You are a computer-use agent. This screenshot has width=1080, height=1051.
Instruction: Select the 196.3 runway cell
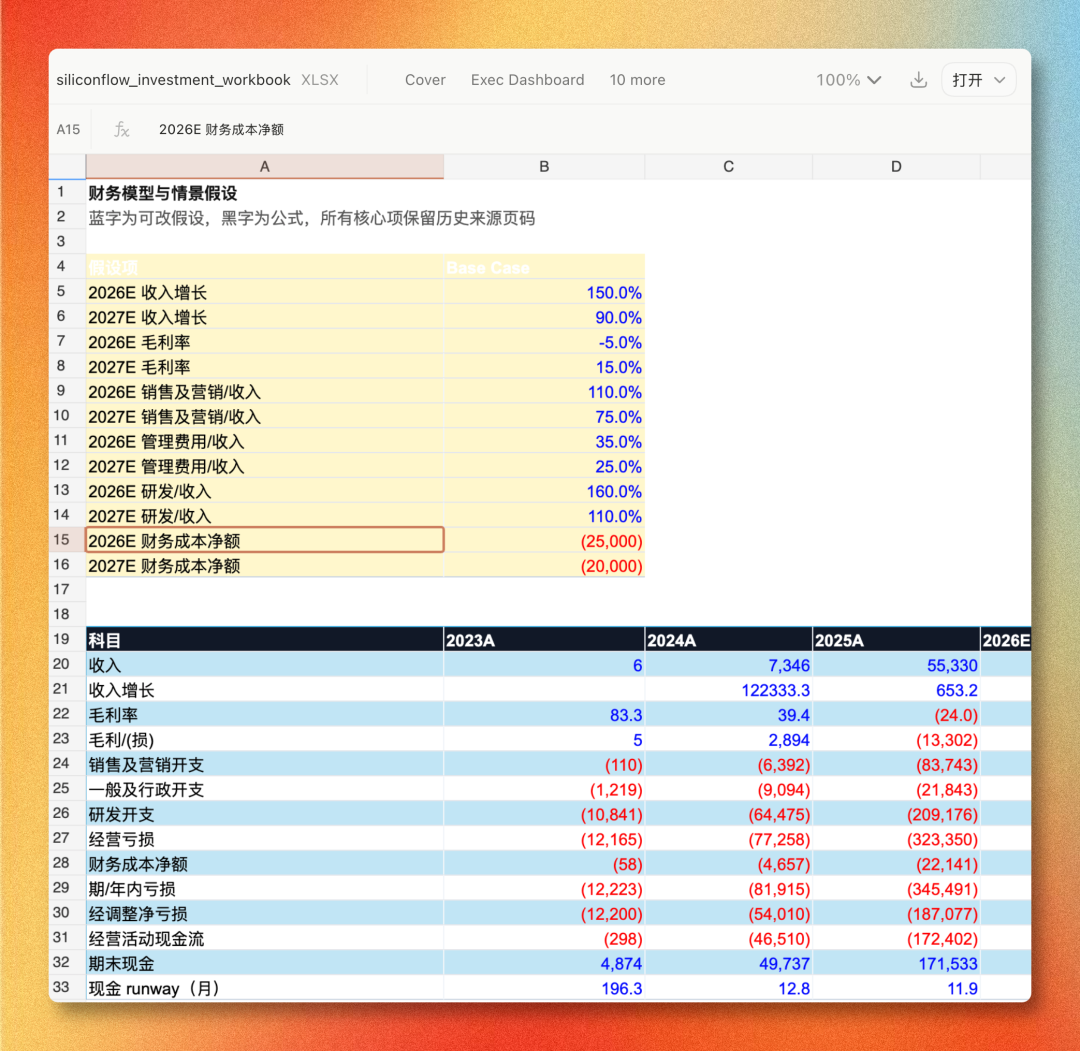point(544,988)
